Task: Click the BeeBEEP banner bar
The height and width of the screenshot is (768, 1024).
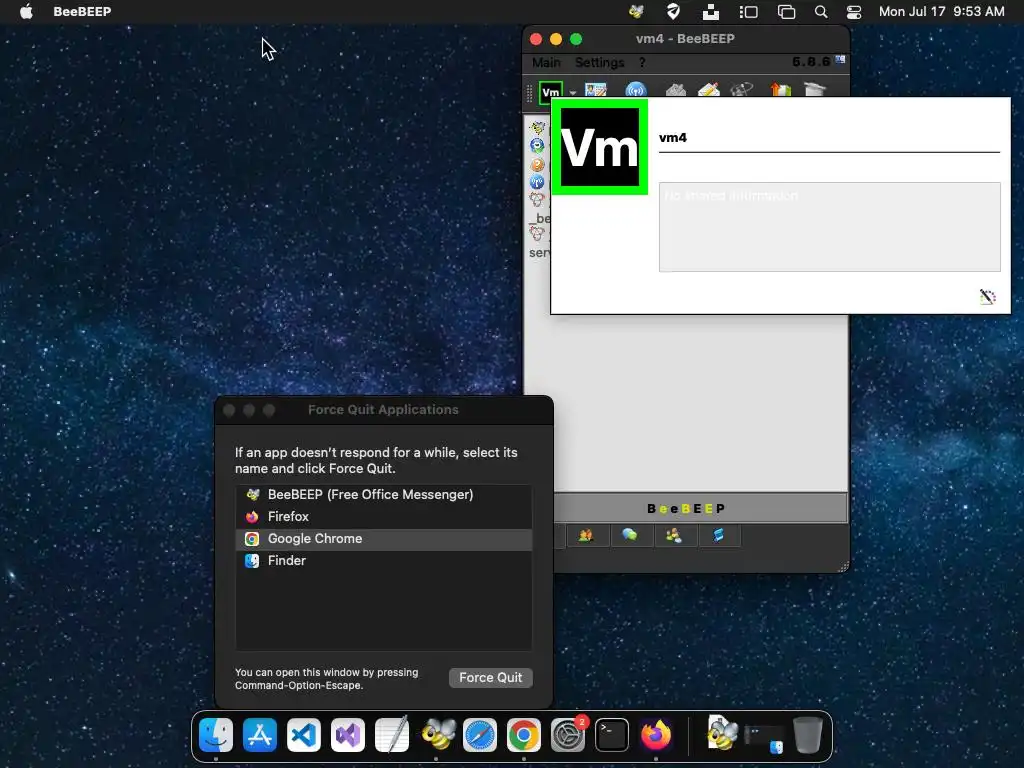Action: pos(701,508)
